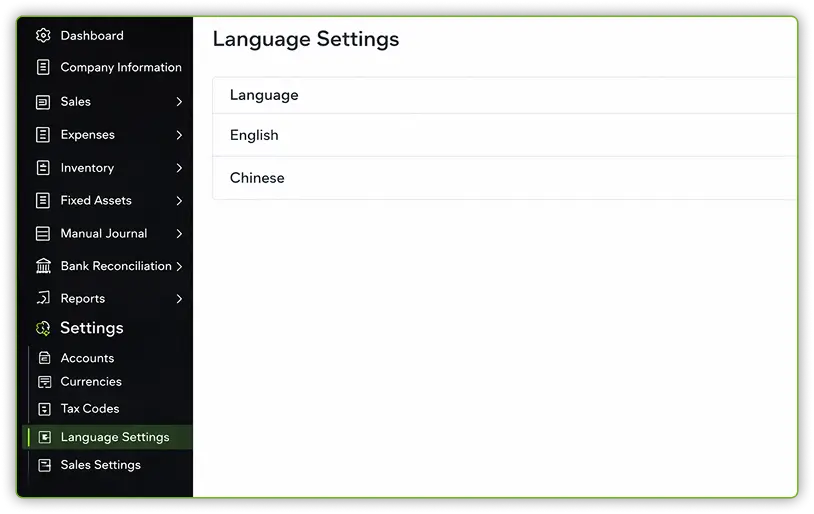
Task: Select the Language Settings menu item
Action: [x=114, y=437]
